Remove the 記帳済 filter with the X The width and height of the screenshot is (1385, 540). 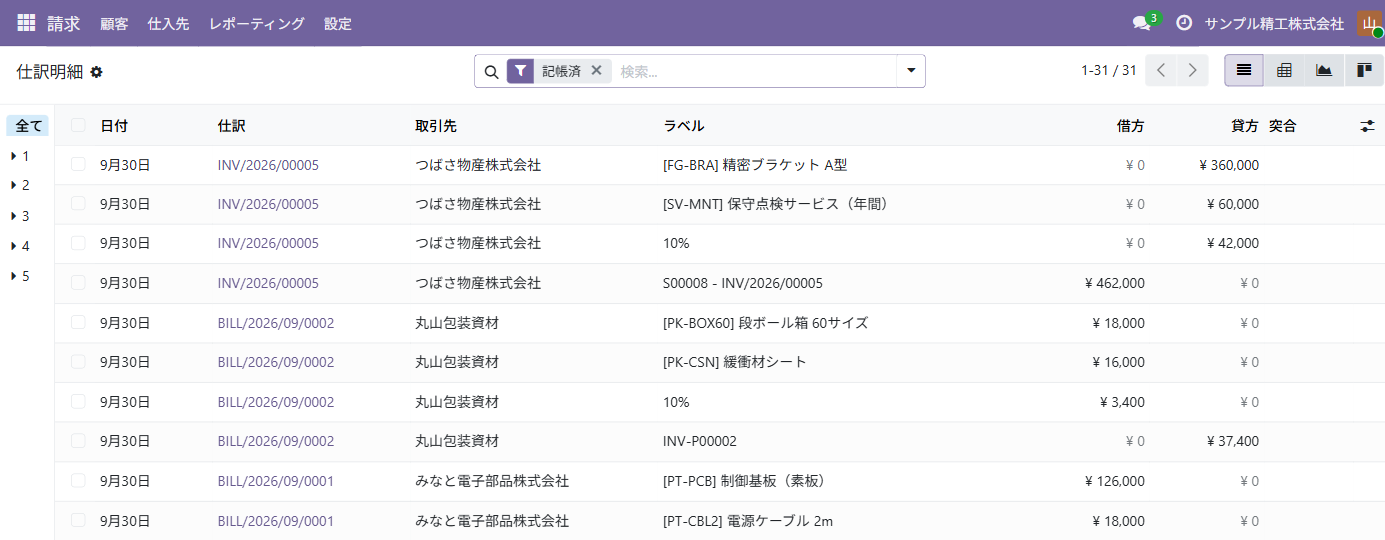(x=596, y=70)
